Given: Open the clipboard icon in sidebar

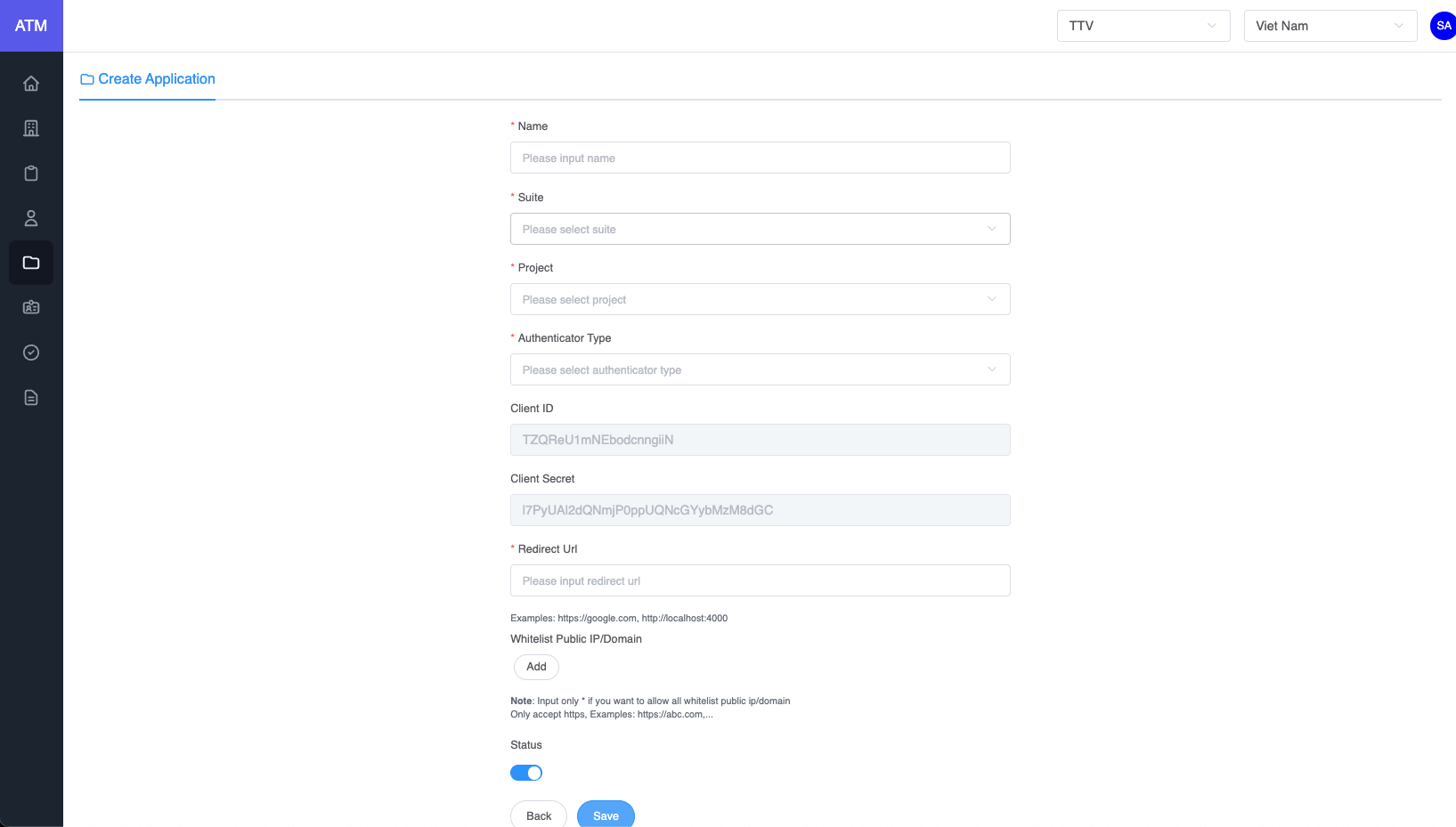Looking at the screenshot, I should tap(31, 174).
